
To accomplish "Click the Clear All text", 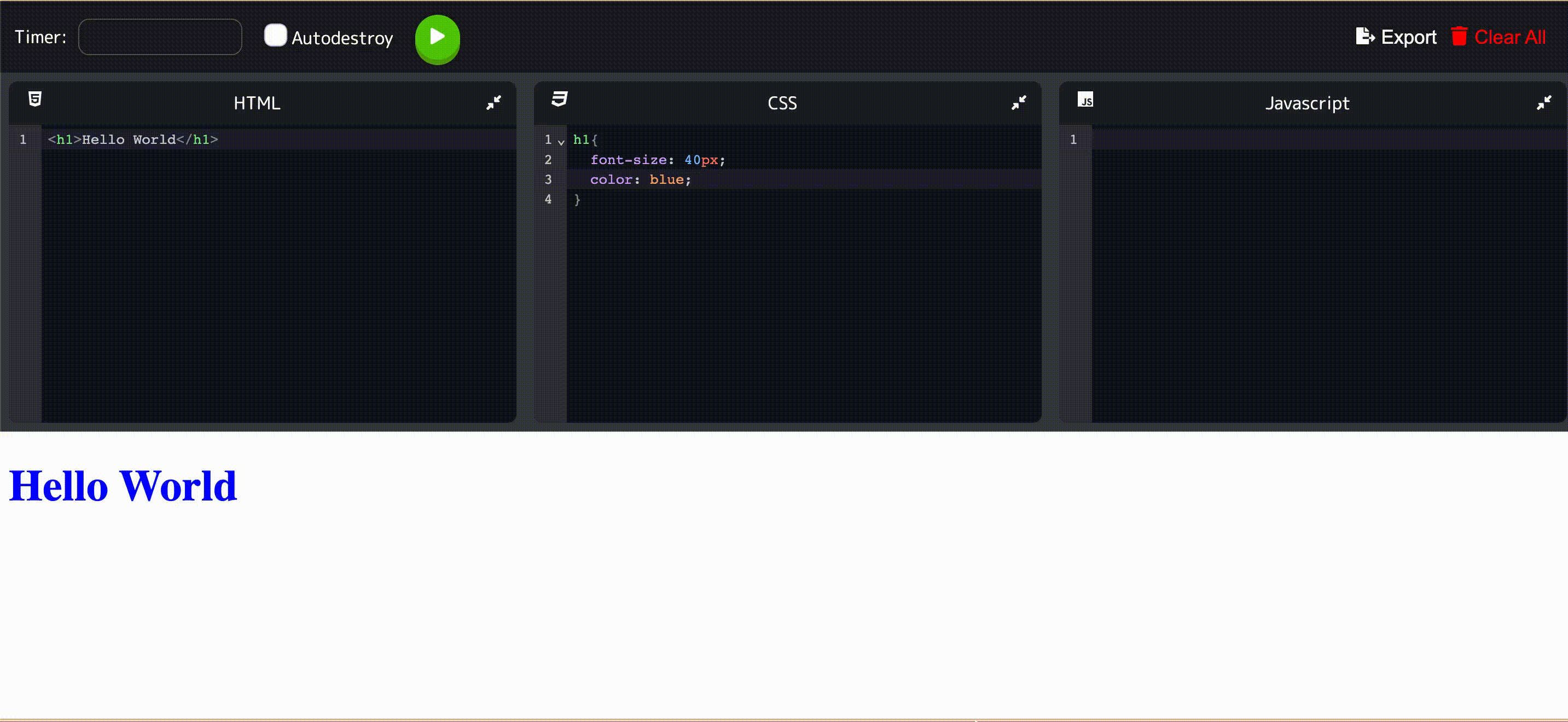I will pos(1509,37).
